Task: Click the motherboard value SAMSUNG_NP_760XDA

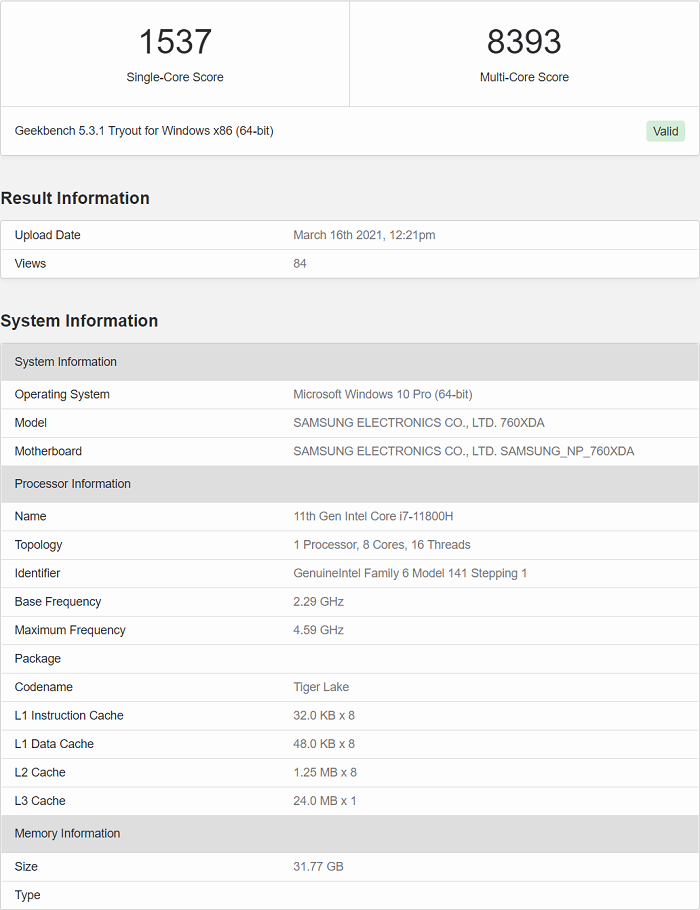Action: pyautogui.click(x=464, y=451)
